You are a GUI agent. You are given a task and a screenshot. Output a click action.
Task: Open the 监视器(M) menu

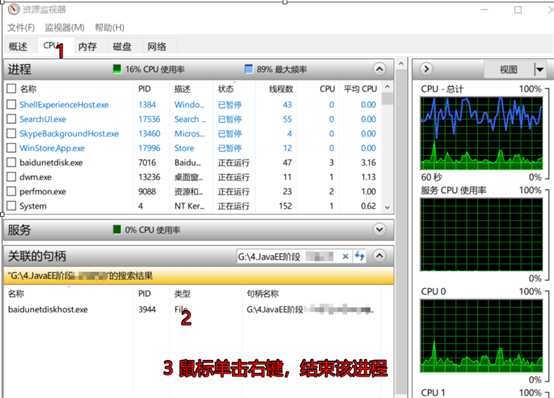click(65, 28)
